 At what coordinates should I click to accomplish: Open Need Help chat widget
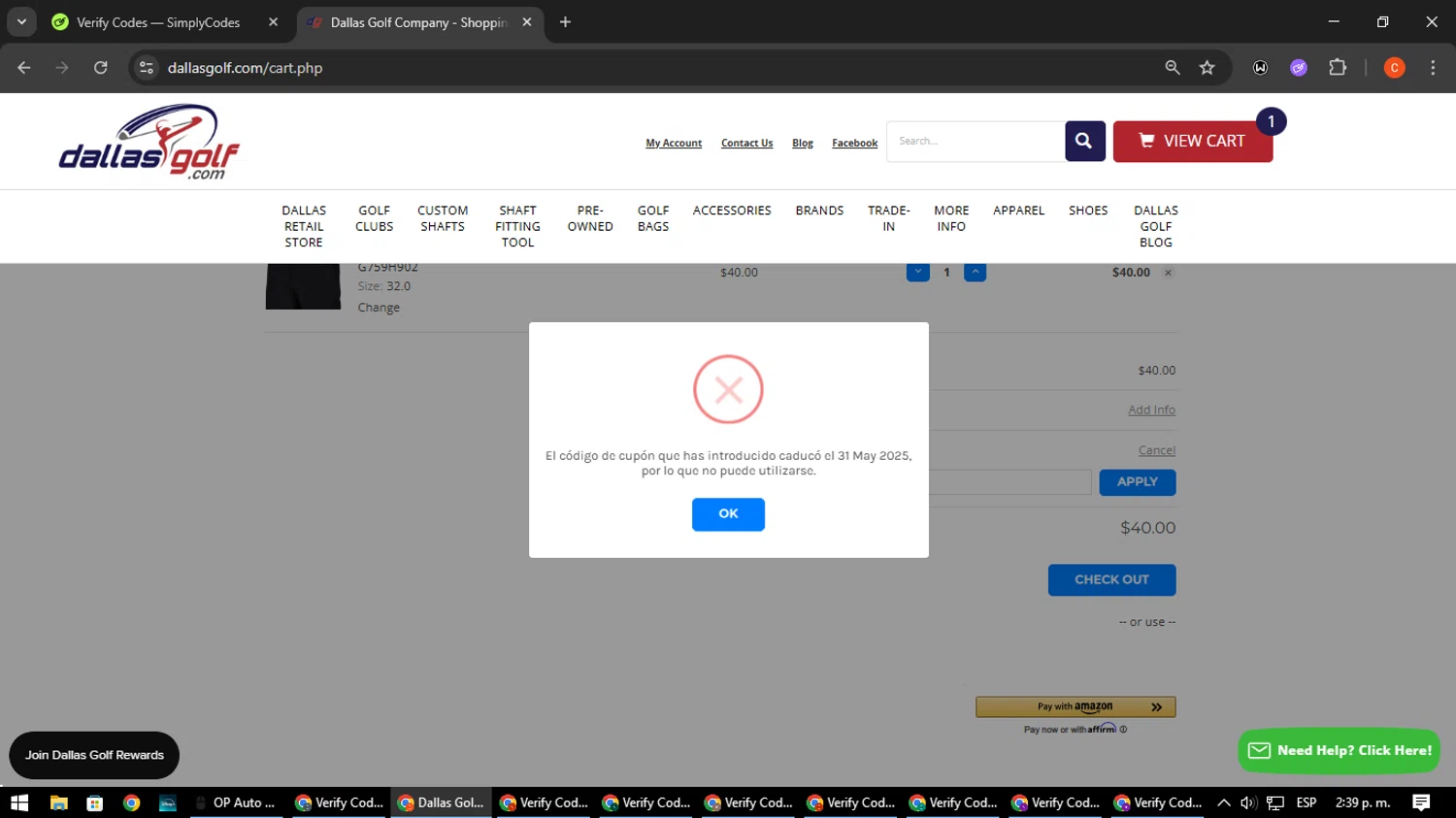tap(1339, 751)
